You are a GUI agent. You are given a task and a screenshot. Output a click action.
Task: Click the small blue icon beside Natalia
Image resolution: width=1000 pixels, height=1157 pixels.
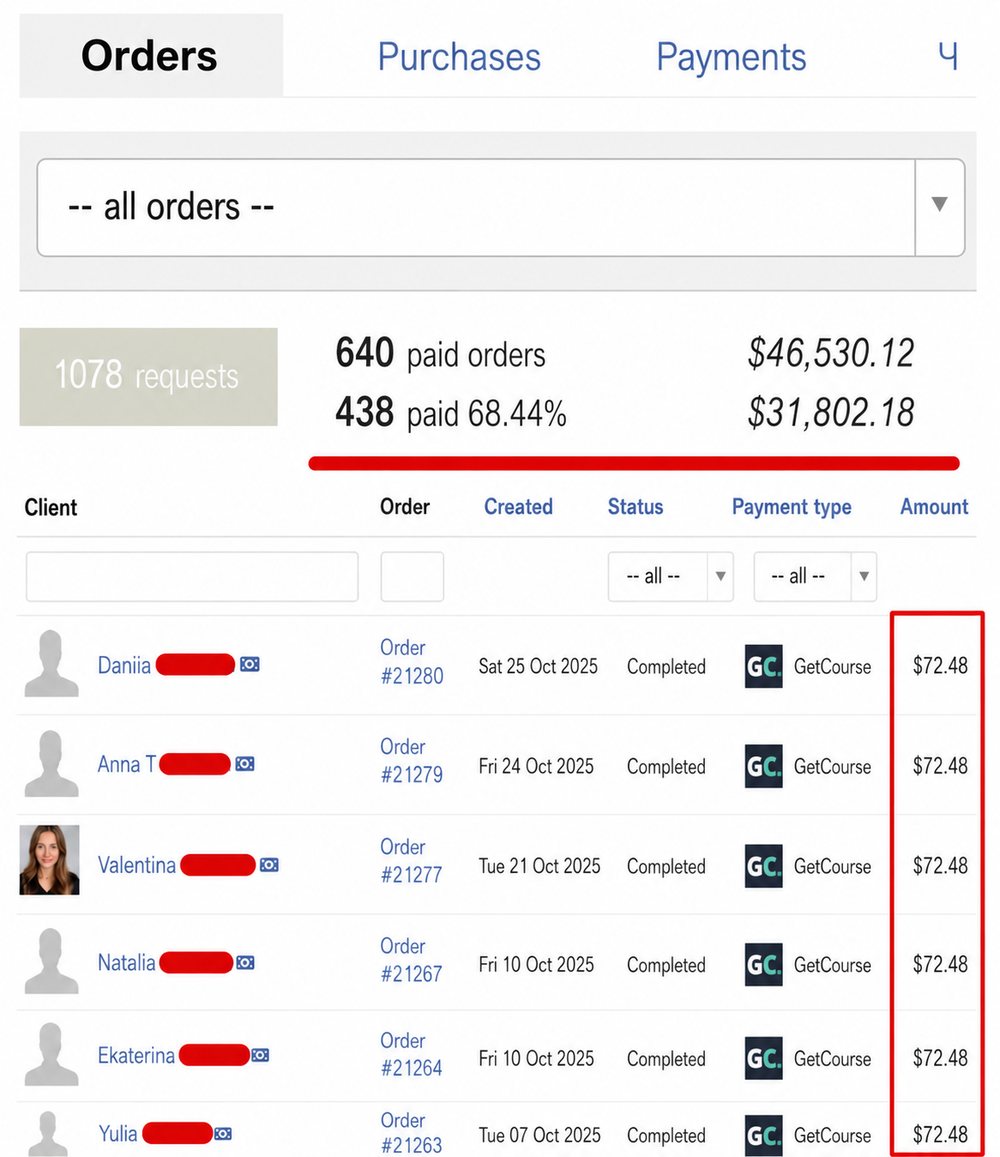point(245,962)
